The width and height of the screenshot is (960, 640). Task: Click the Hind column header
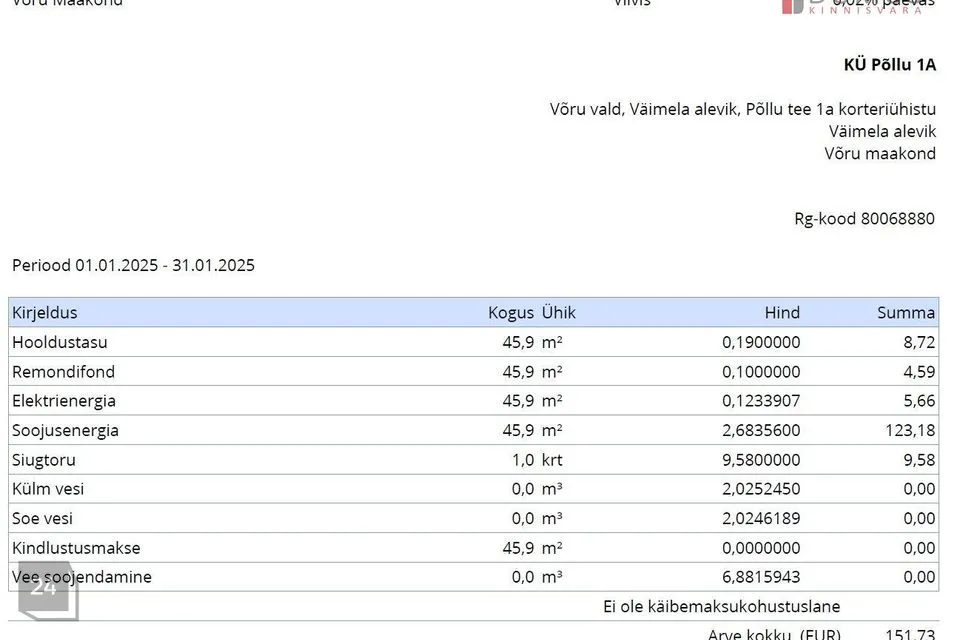tap(782, 312)
